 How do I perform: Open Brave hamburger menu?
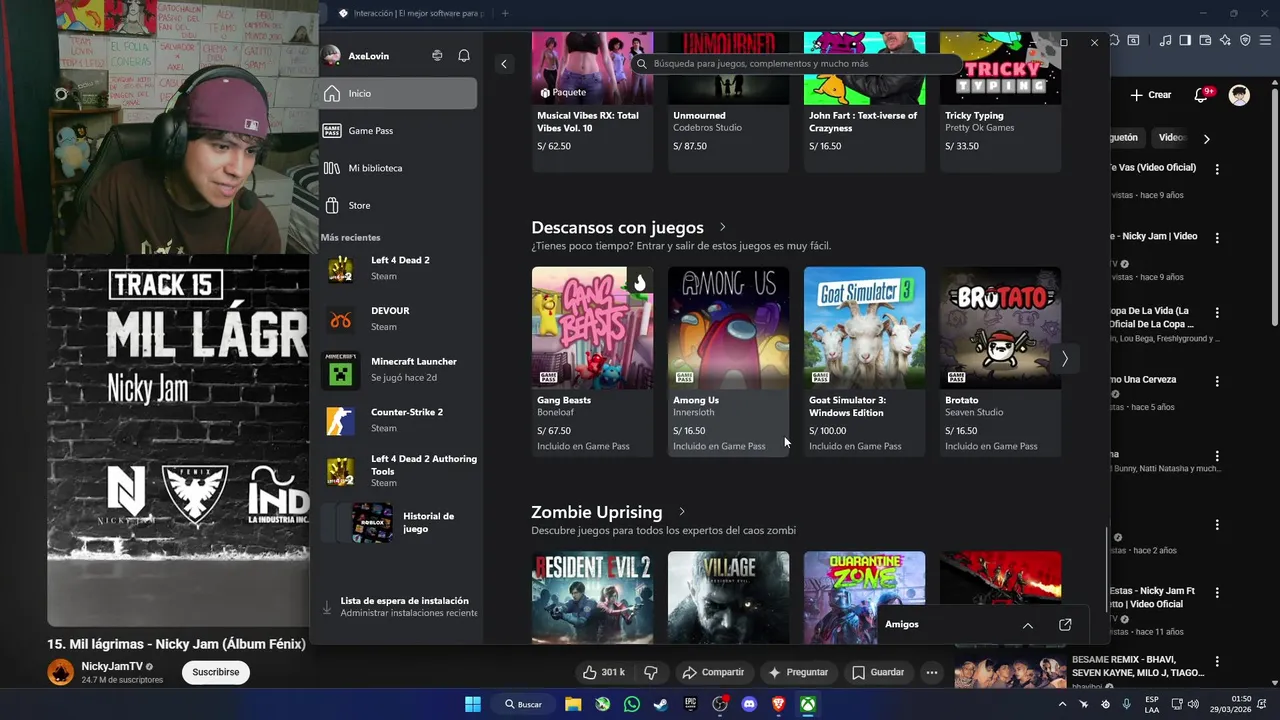1265,41
